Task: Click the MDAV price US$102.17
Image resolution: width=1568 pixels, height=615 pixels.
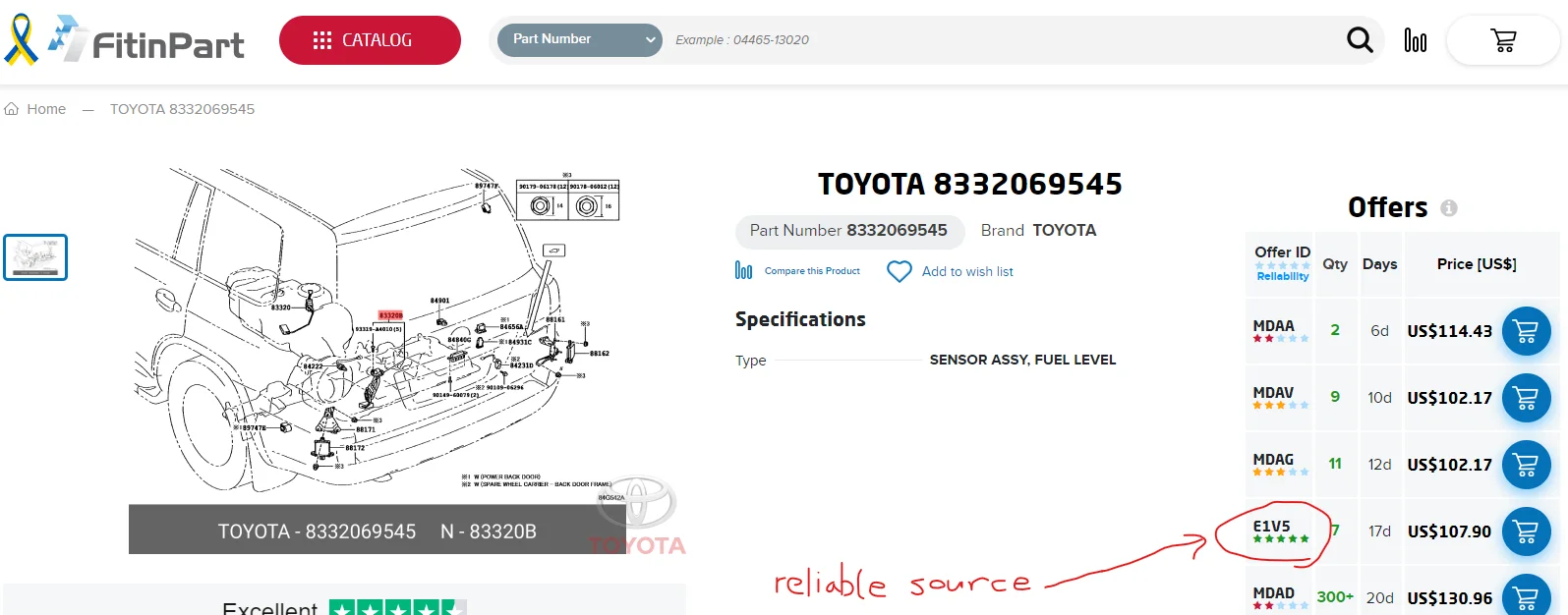Action: [1450, 398]
